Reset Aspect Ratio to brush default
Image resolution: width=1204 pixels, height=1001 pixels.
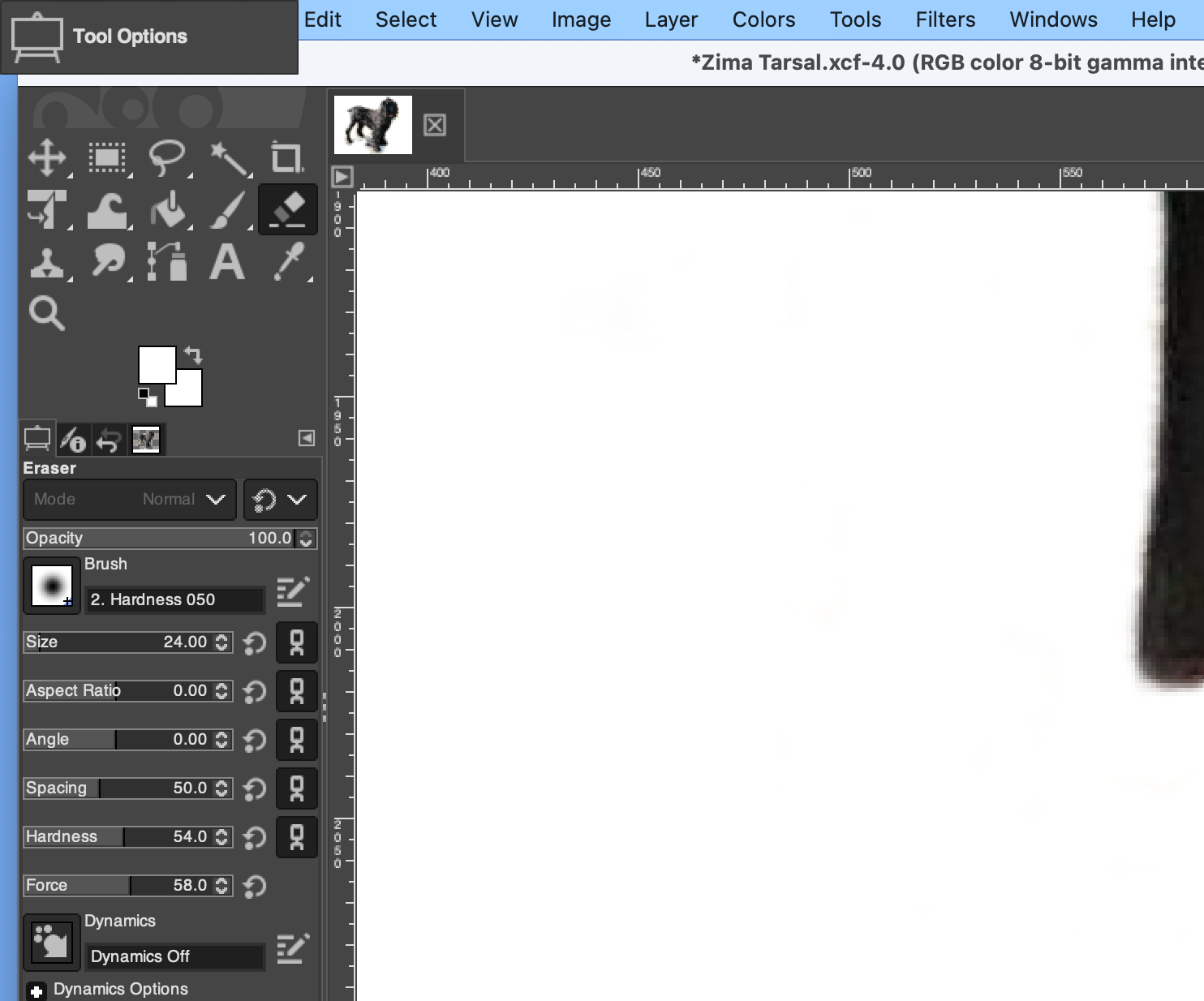(255, 691)
